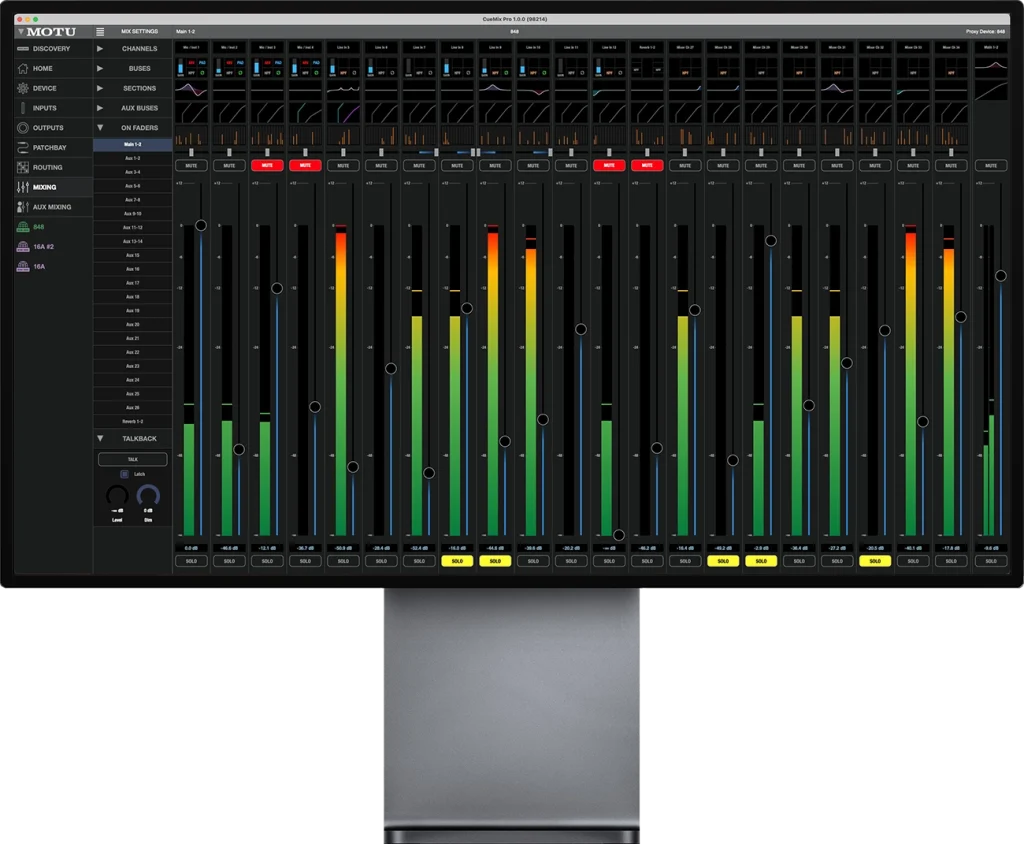Click the Mix Settings hamburger icon

click(100, 32)
